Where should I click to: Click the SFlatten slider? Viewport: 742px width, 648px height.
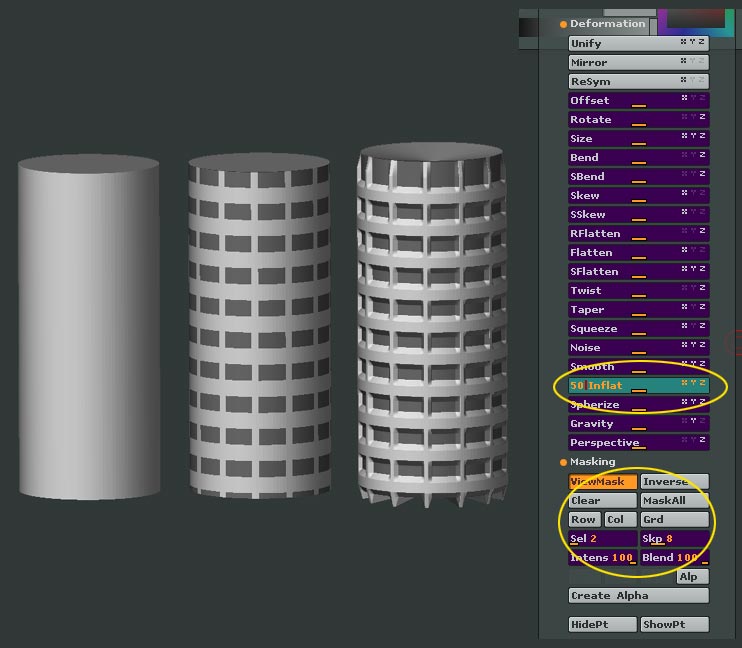638,271
